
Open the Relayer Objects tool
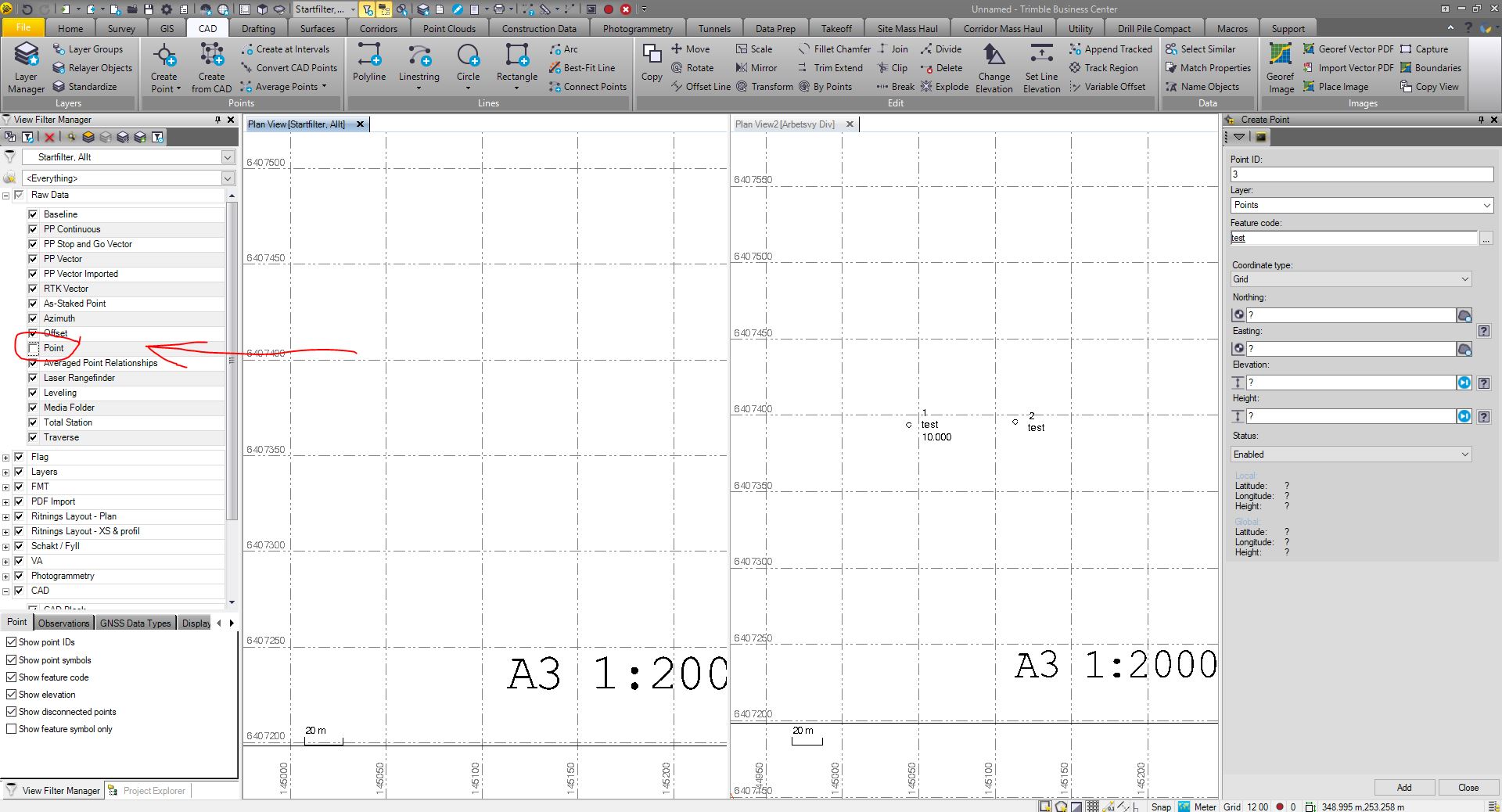coord(92,68)
